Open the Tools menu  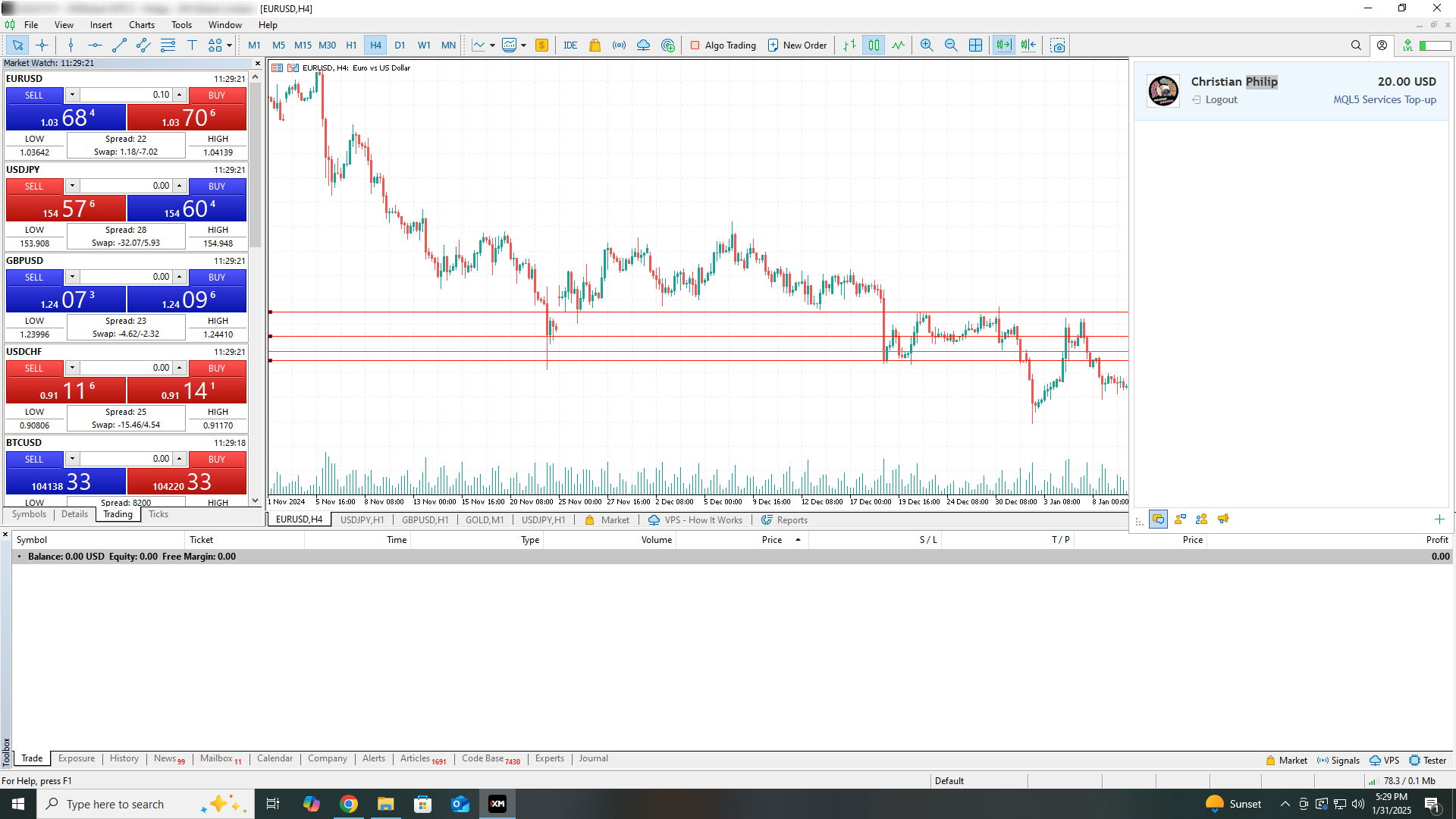[x=181, y=25]
